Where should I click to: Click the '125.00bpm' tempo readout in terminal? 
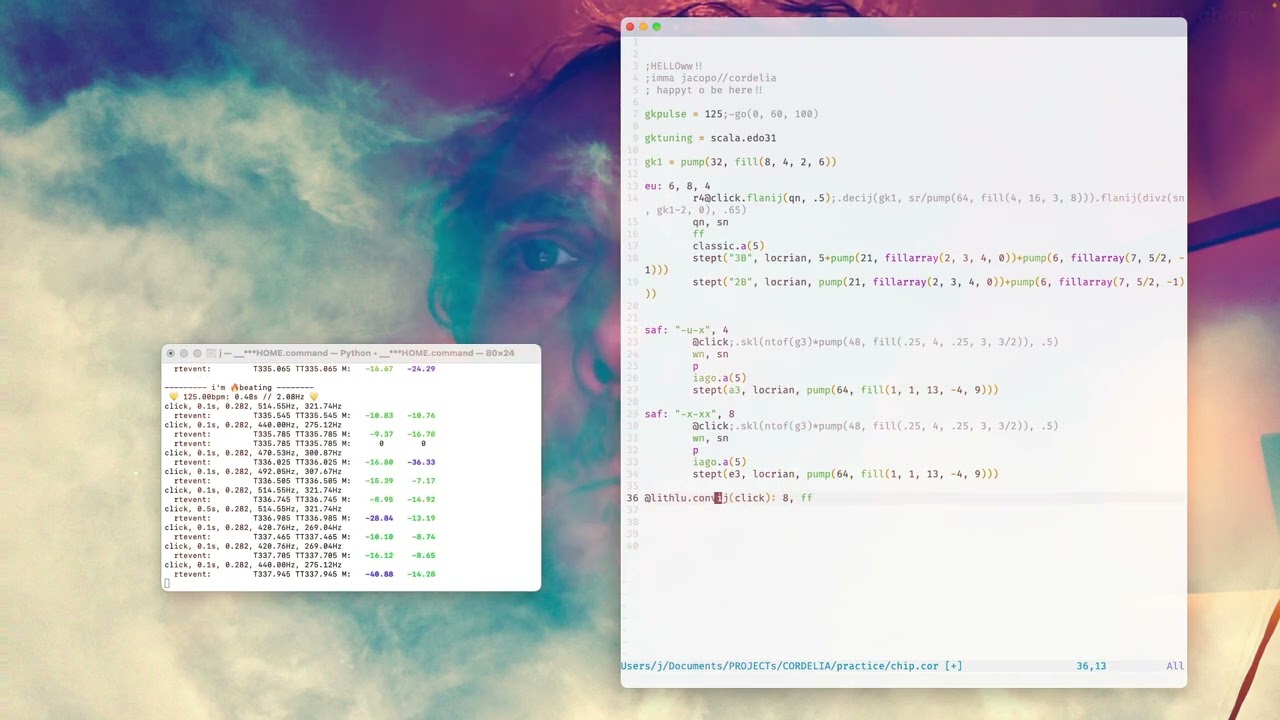click(x=206, y=397)
